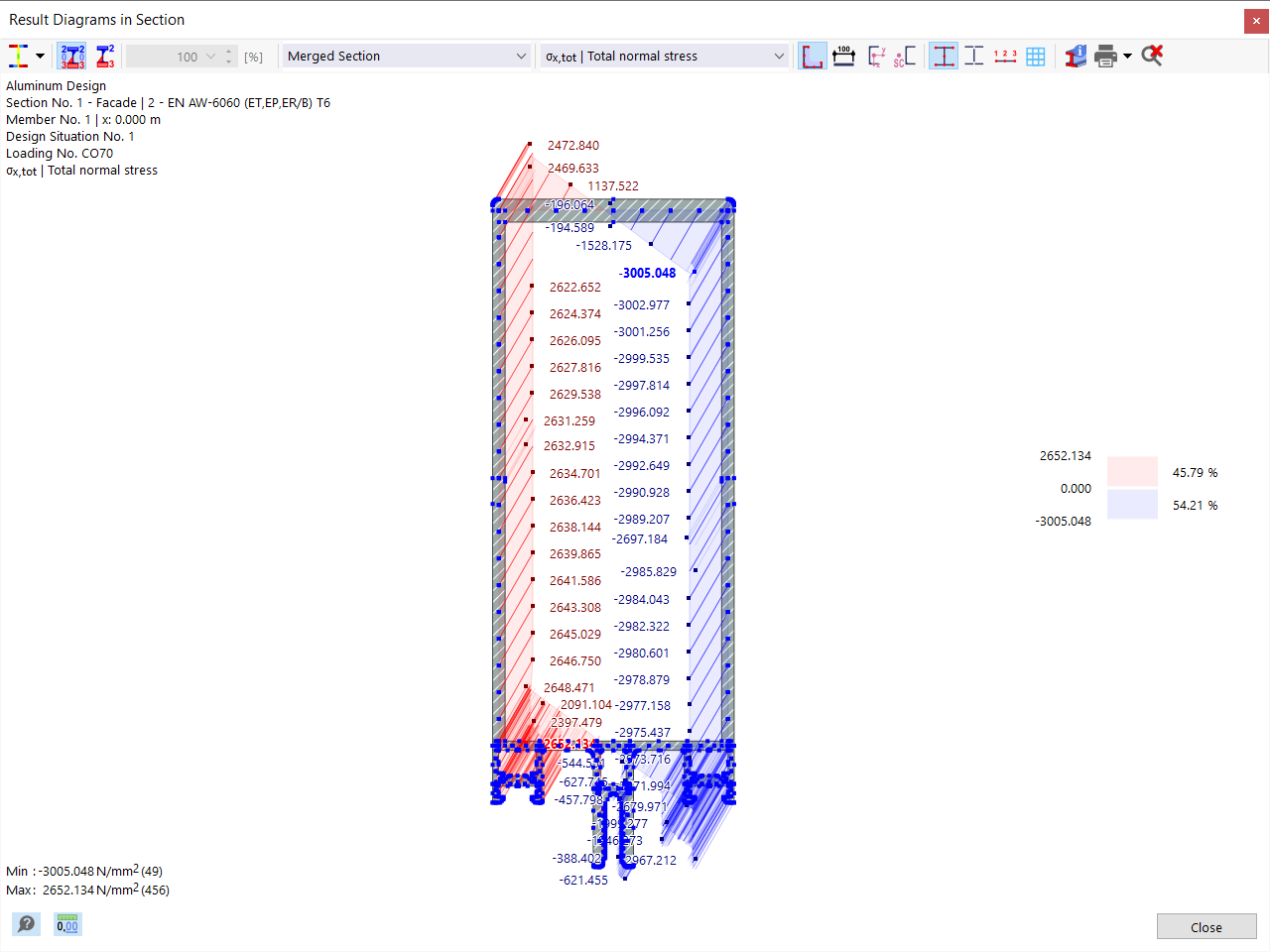The width and height of the screenshot is (1270, 952).
Task: Click the magnifier with red X icon
Action: pos(1152,56)
